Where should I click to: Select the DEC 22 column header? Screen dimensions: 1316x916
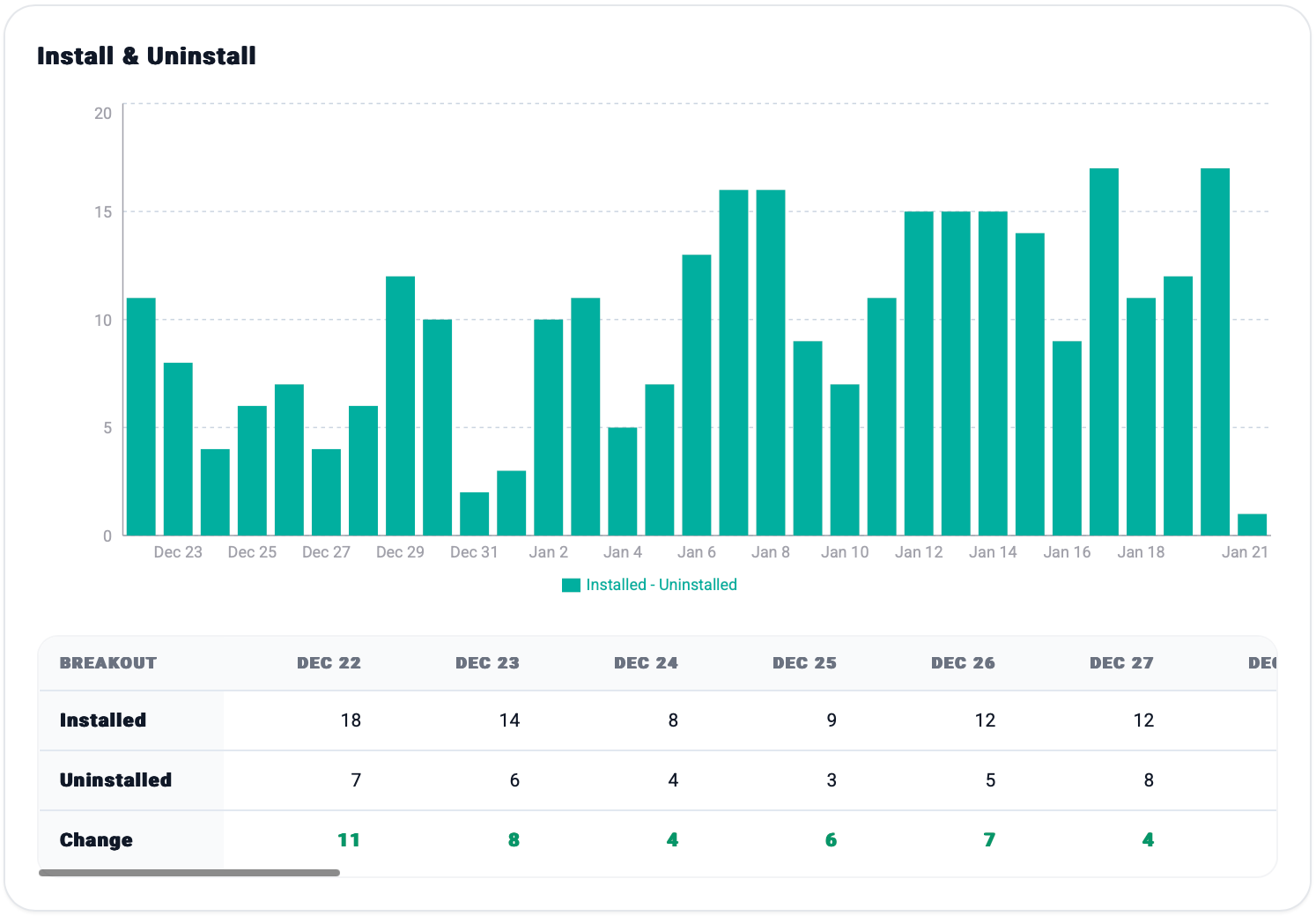(329, 663)
